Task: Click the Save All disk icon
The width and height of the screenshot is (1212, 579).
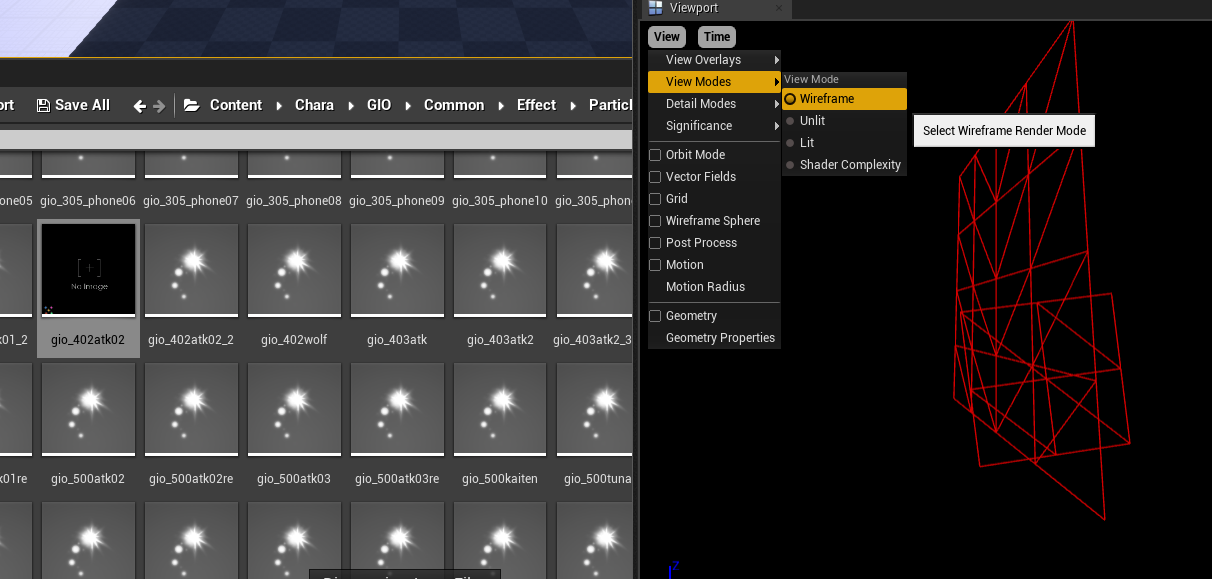Action: point(43,105)
